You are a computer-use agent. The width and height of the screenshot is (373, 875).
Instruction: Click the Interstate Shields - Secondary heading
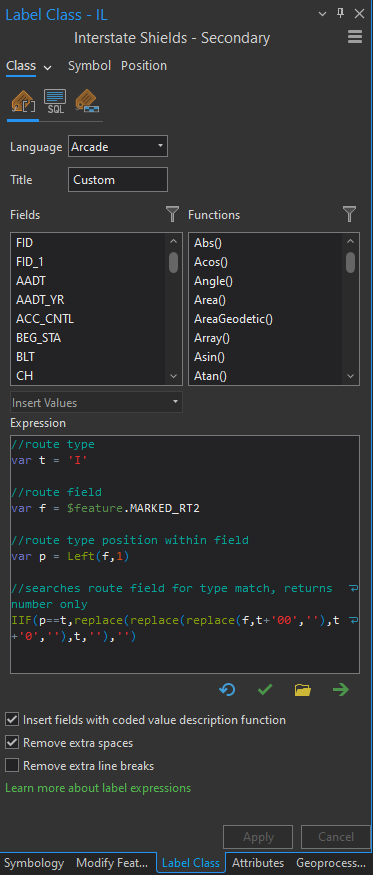(x=172, y=38)
